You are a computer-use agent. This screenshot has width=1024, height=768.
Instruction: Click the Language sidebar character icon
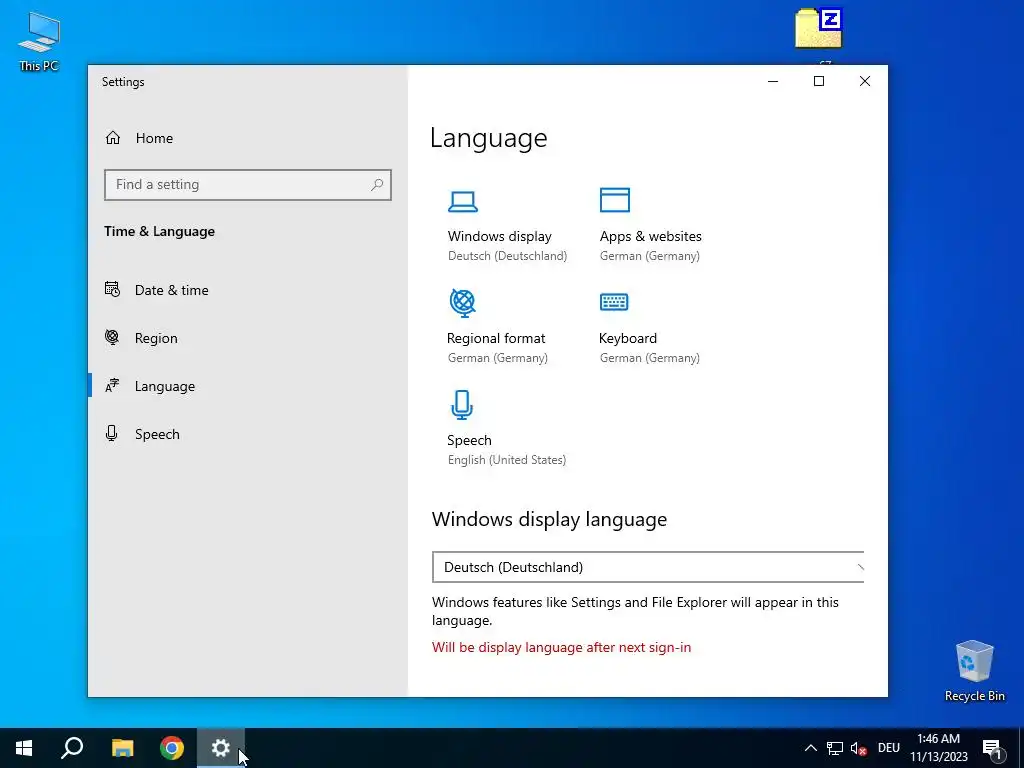pyautogui.click(x=112, y=385)
